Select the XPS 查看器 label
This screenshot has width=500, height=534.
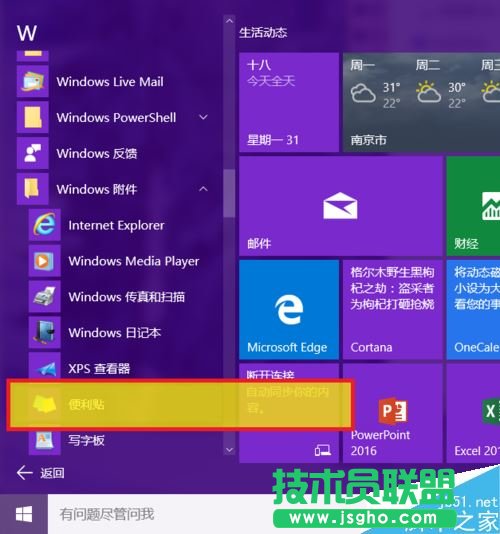point(99,368)
